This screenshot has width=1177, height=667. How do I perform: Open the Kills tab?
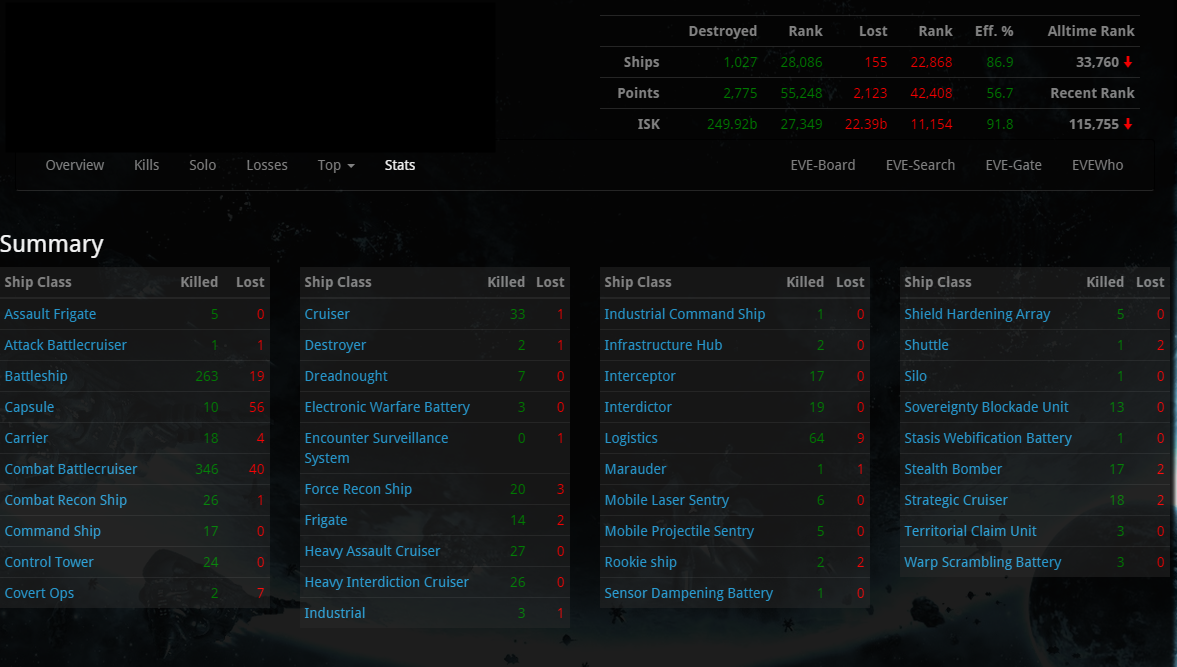(x=146, y=165)
